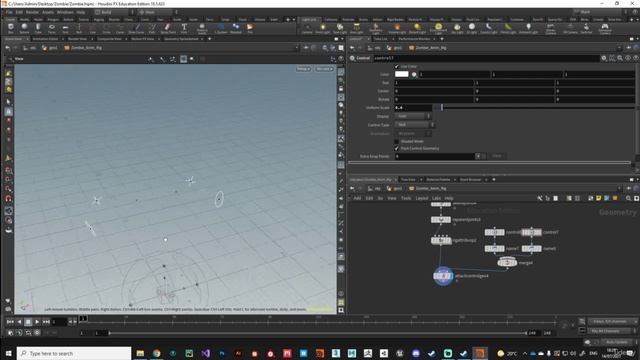640x360 pixels.
Task: Click the back arrow in scene view path bar
Action: pyautogui.click(x=8, y=48)
